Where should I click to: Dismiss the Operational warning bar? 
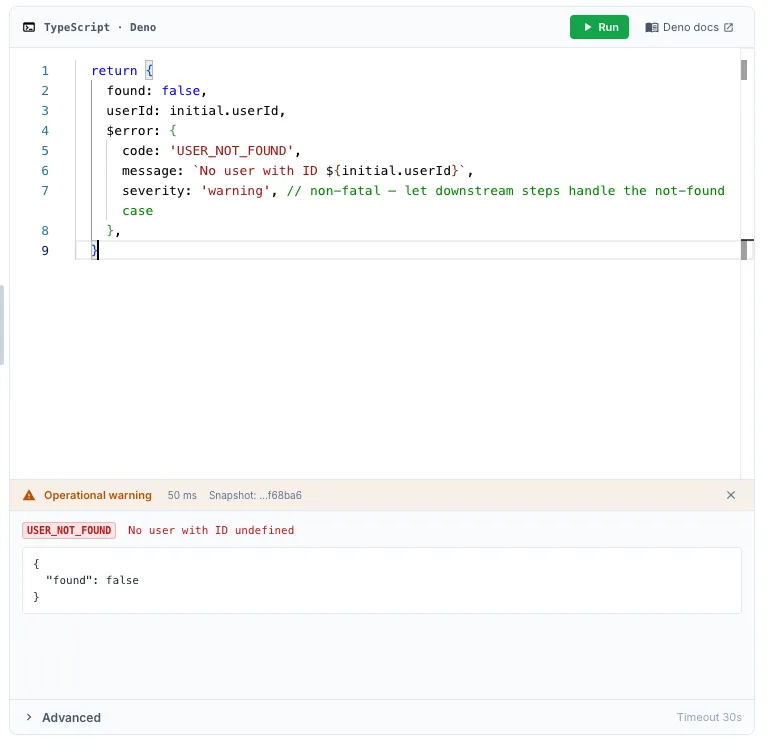click(x=731, y=495)
